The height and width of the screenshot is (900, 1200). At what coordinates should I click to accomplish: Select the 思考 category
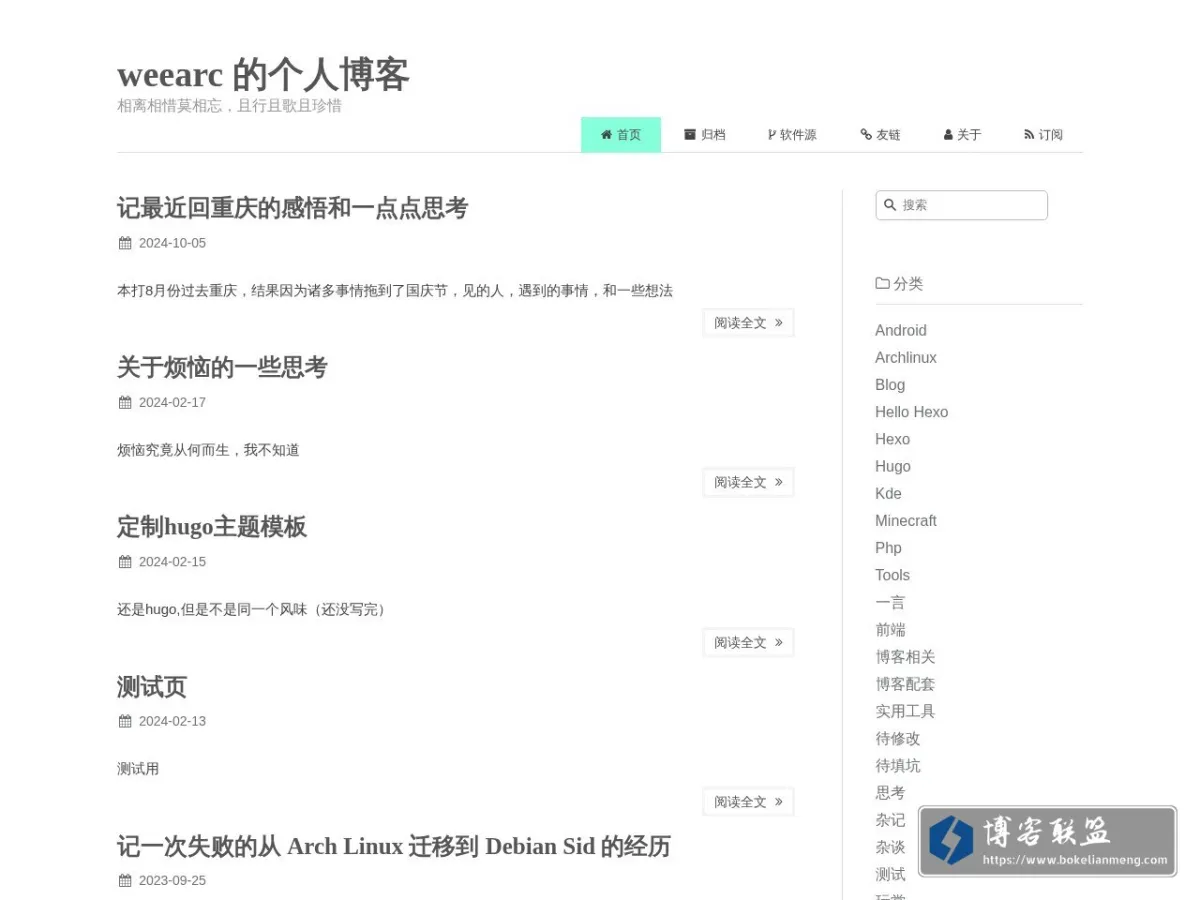890,793
